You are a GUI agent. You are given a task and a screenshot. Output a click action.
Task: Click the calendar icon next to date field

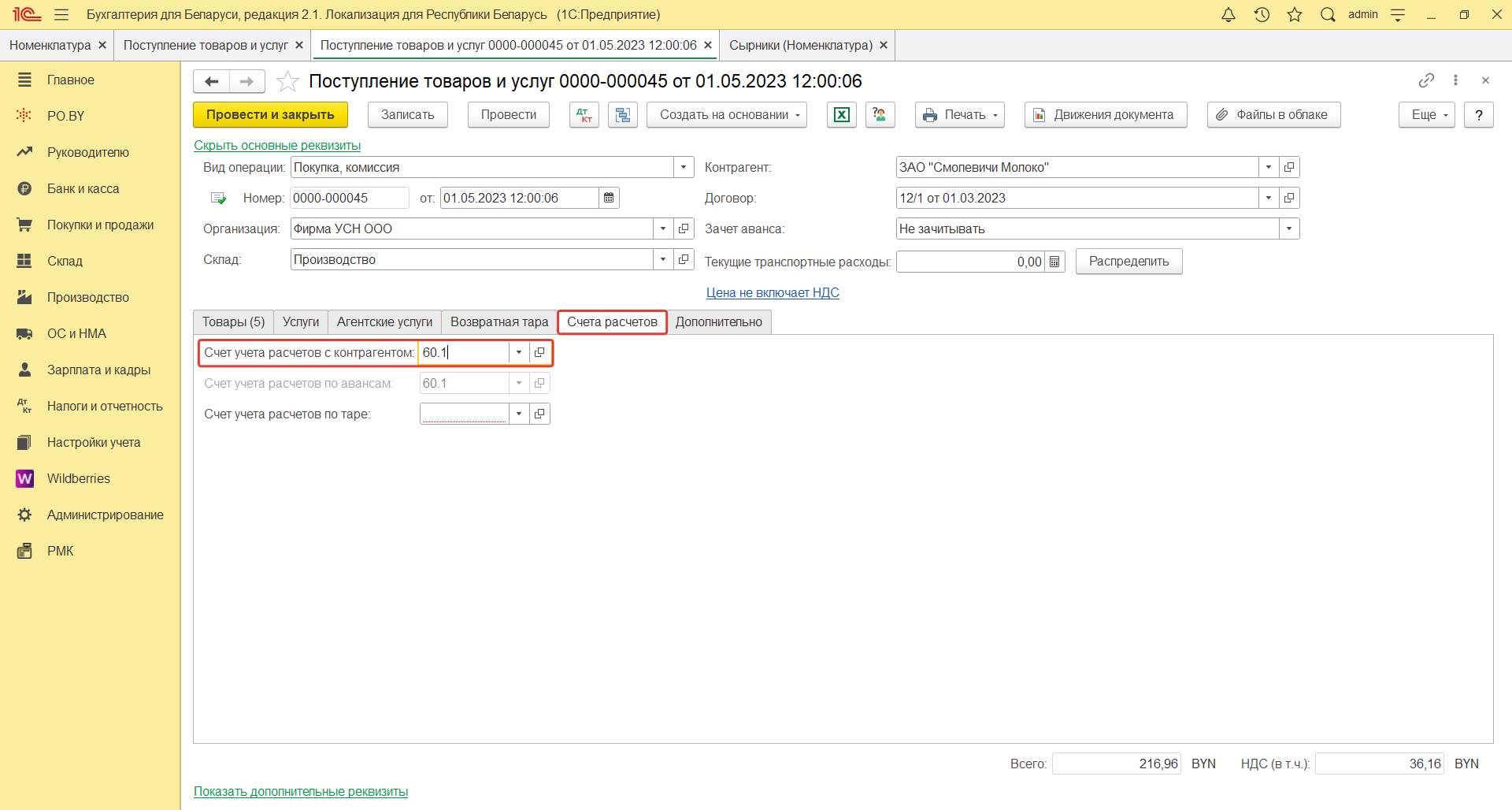point(609,198)
